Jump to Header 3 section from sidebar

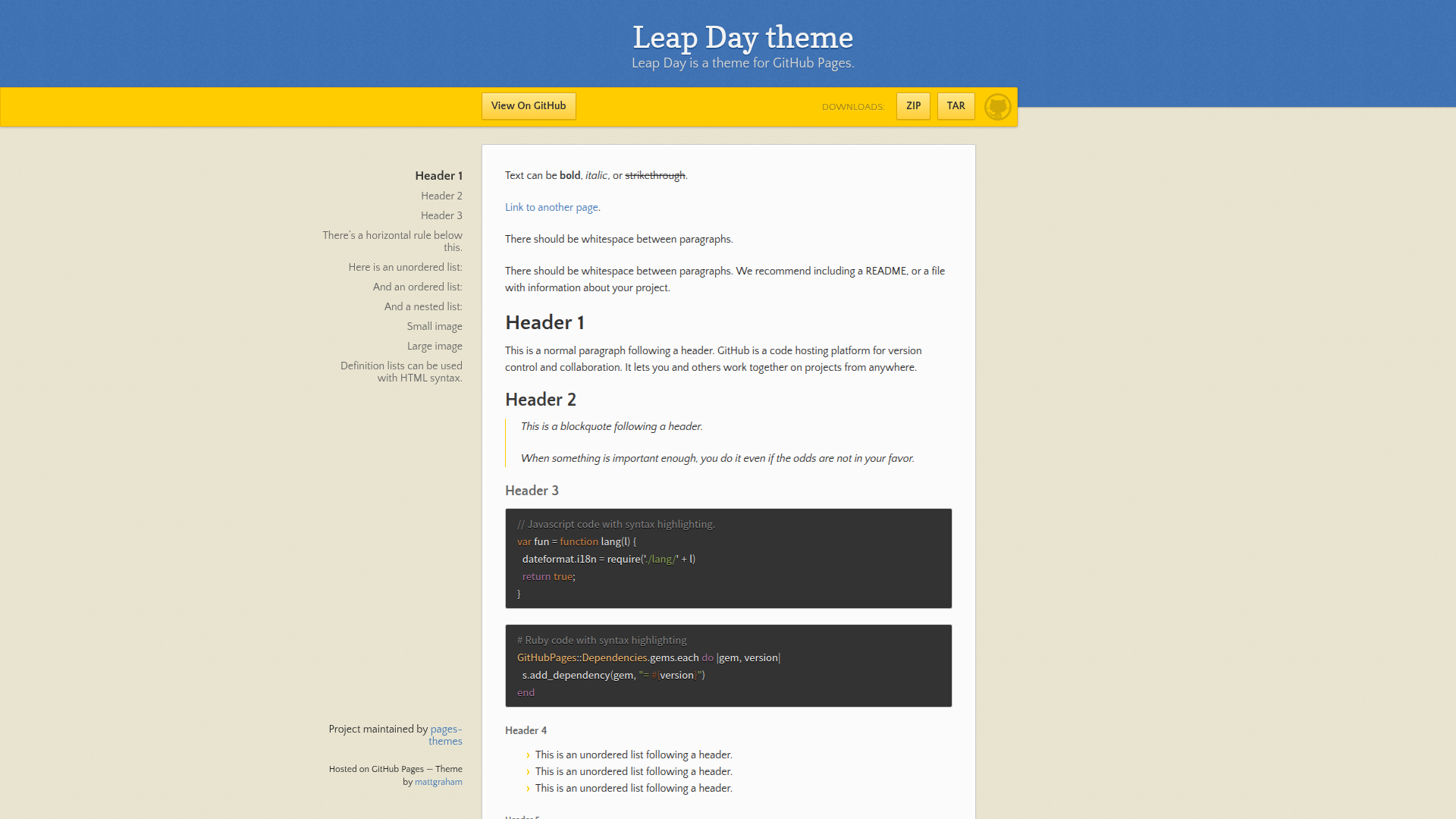click(441, 215)
